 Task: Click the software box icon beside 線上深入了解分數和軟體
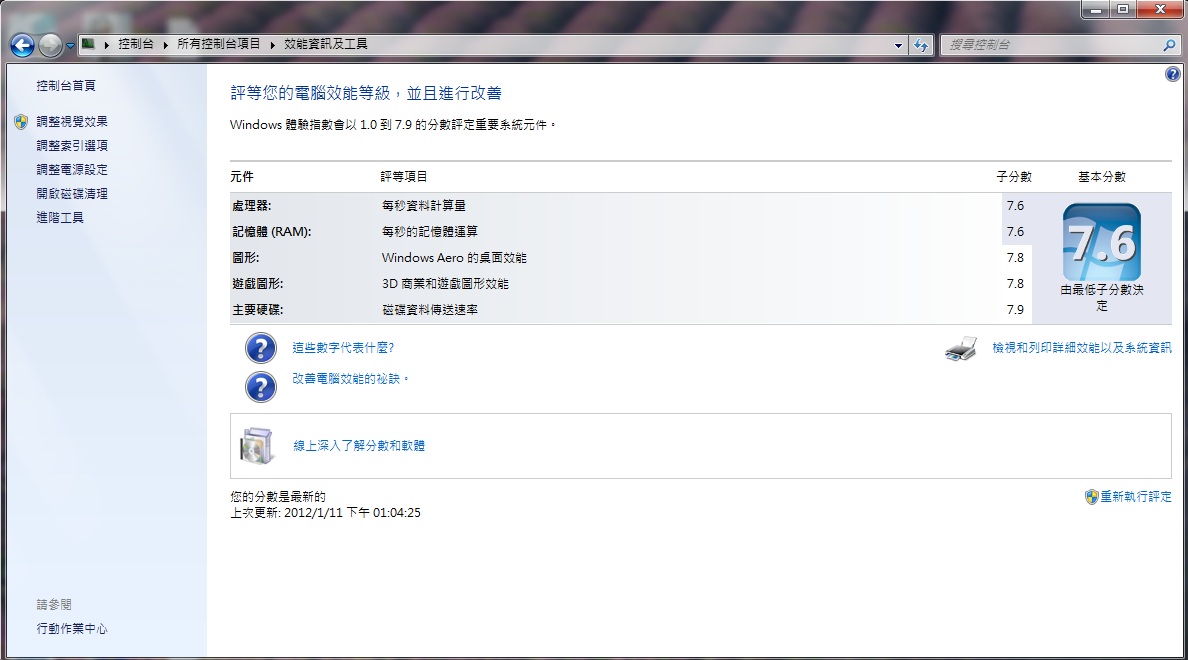coord(256,446)
